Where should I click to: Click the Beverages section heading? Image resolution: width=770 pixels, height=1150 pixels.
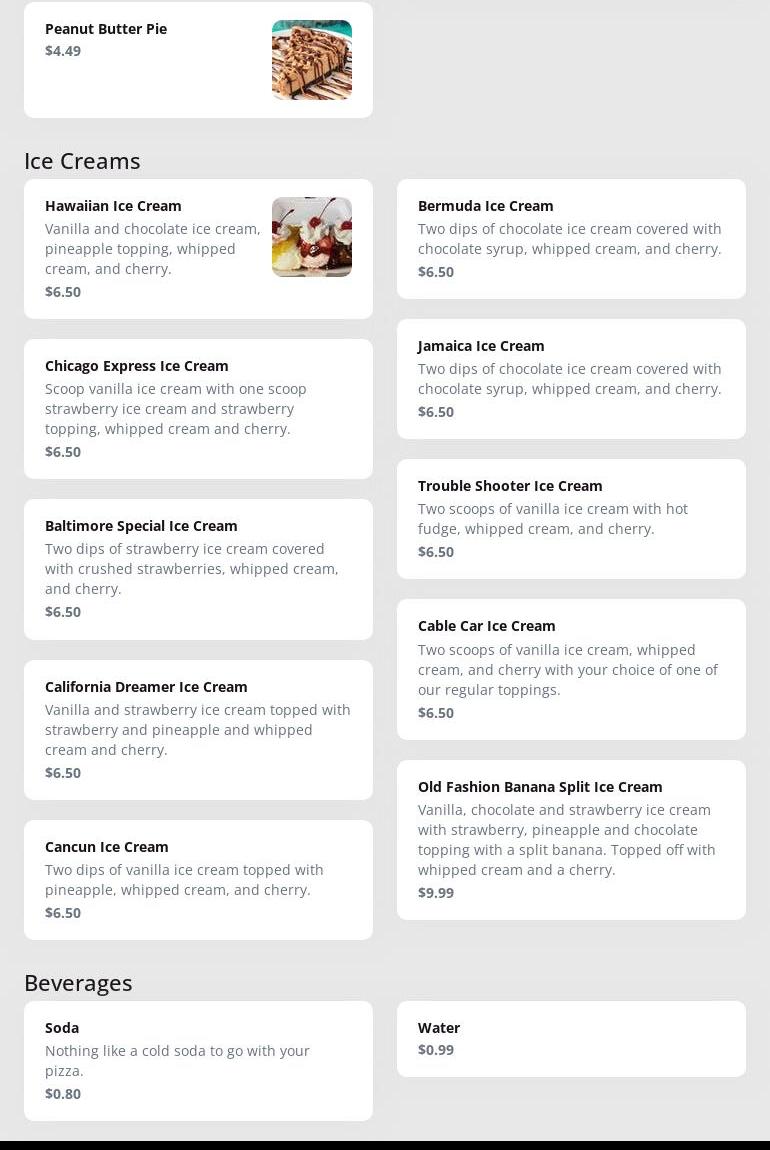78,983
